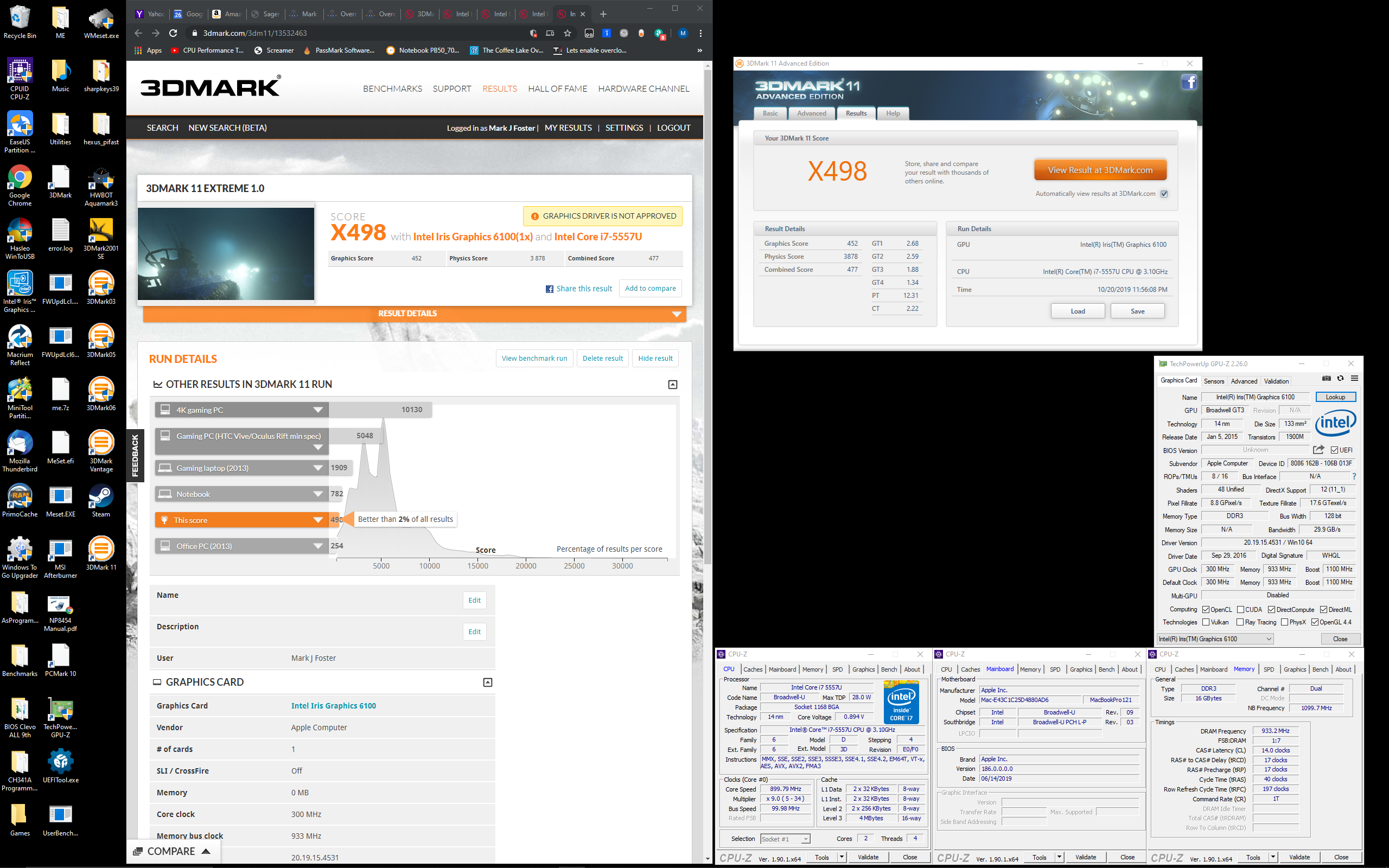Launch Google Chrome desktop shortcut

[x=20, y=186]
